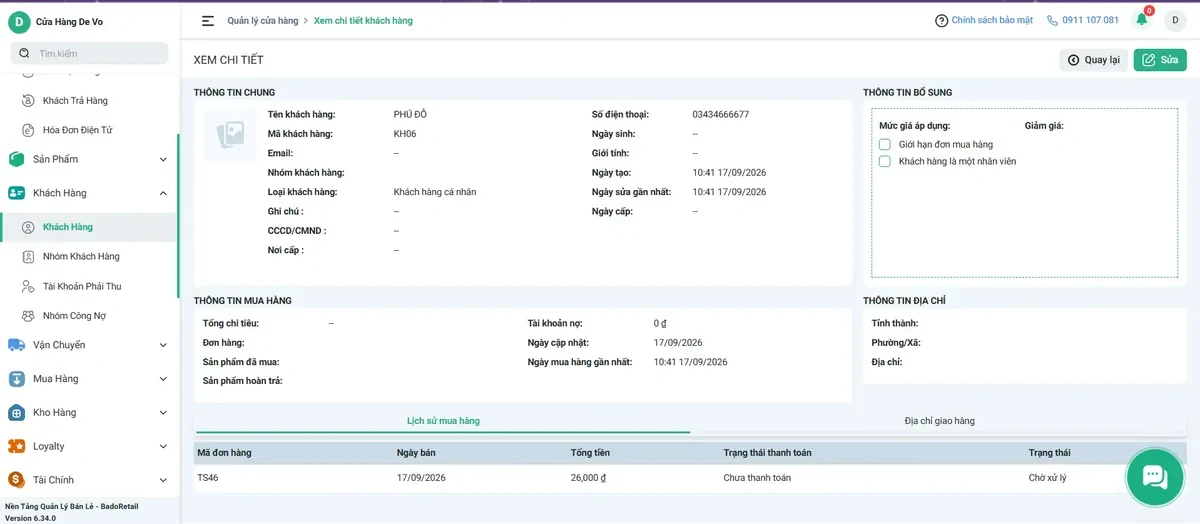Click customer name PHÚ ĐÔ value

pos(410,114)
